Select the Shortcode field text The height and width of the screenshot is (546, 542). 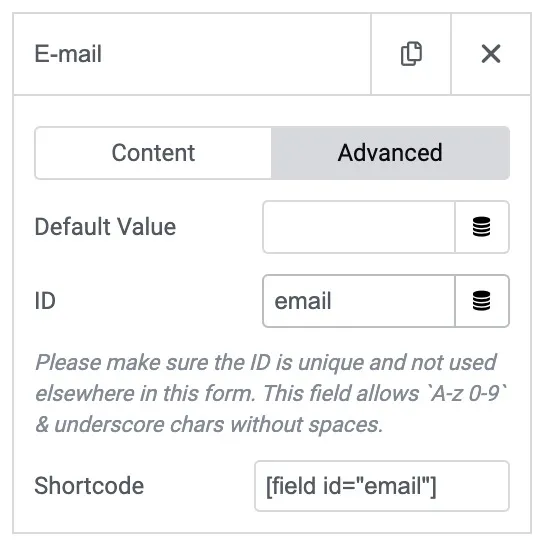click(382, 486)
